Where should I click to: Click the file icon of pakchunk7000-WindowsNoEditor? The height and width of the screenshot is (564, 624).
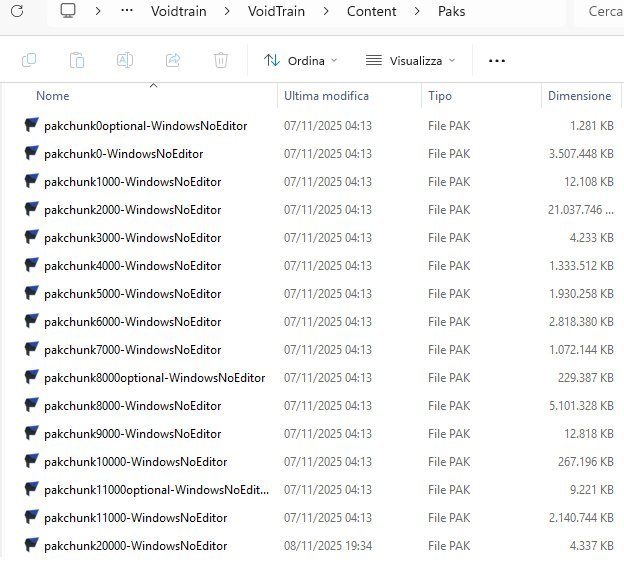click(31, 349)
